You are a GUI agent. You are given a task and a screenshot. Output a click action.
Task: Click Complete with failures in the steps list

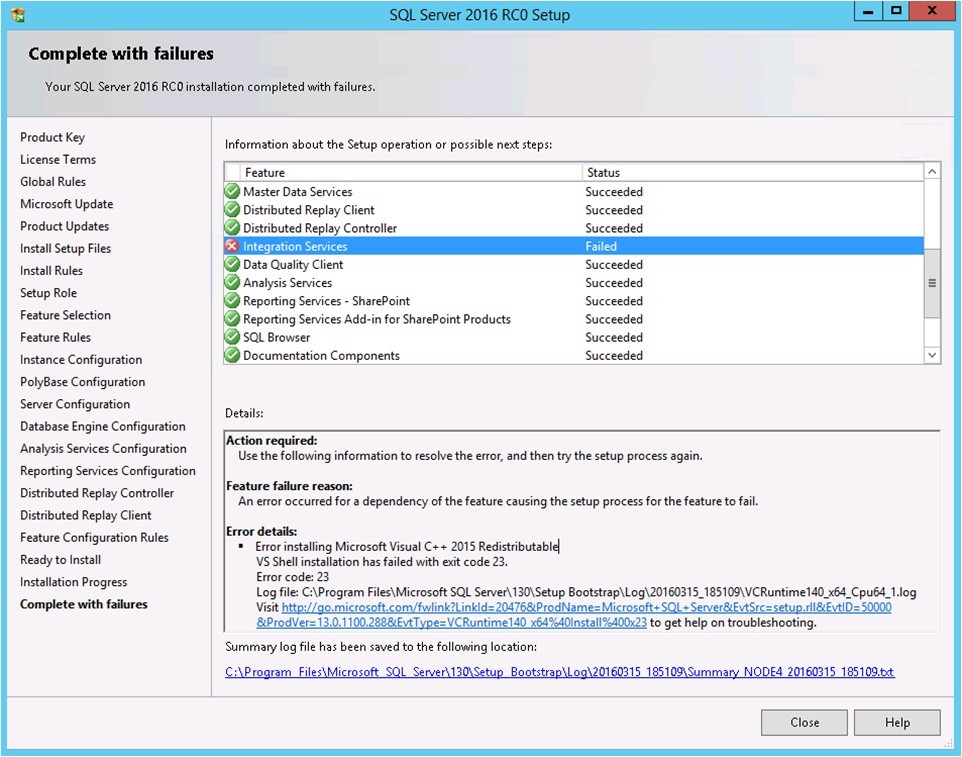click(83, 604)
